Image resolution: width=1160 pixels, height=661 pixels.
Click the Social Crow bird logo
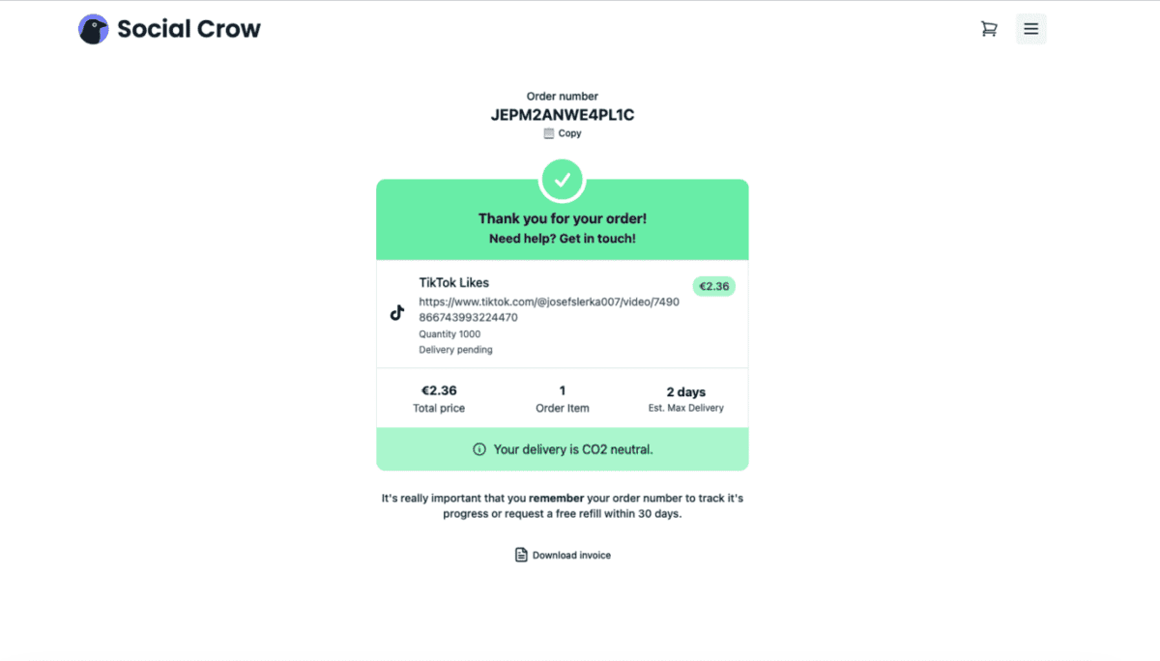point(93,29)
